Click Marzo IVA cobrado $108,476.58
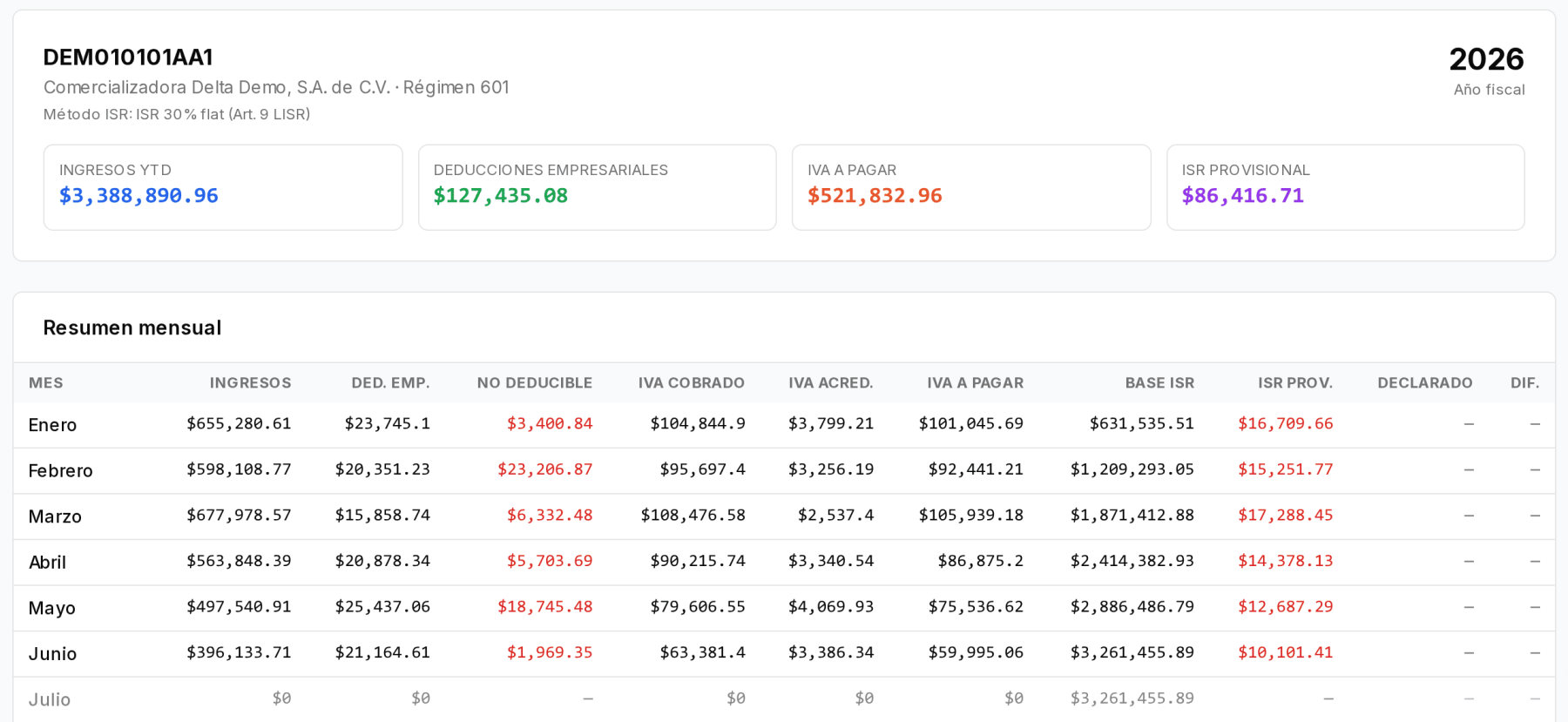Screen dimensions: 1568x722 (693, 516)
